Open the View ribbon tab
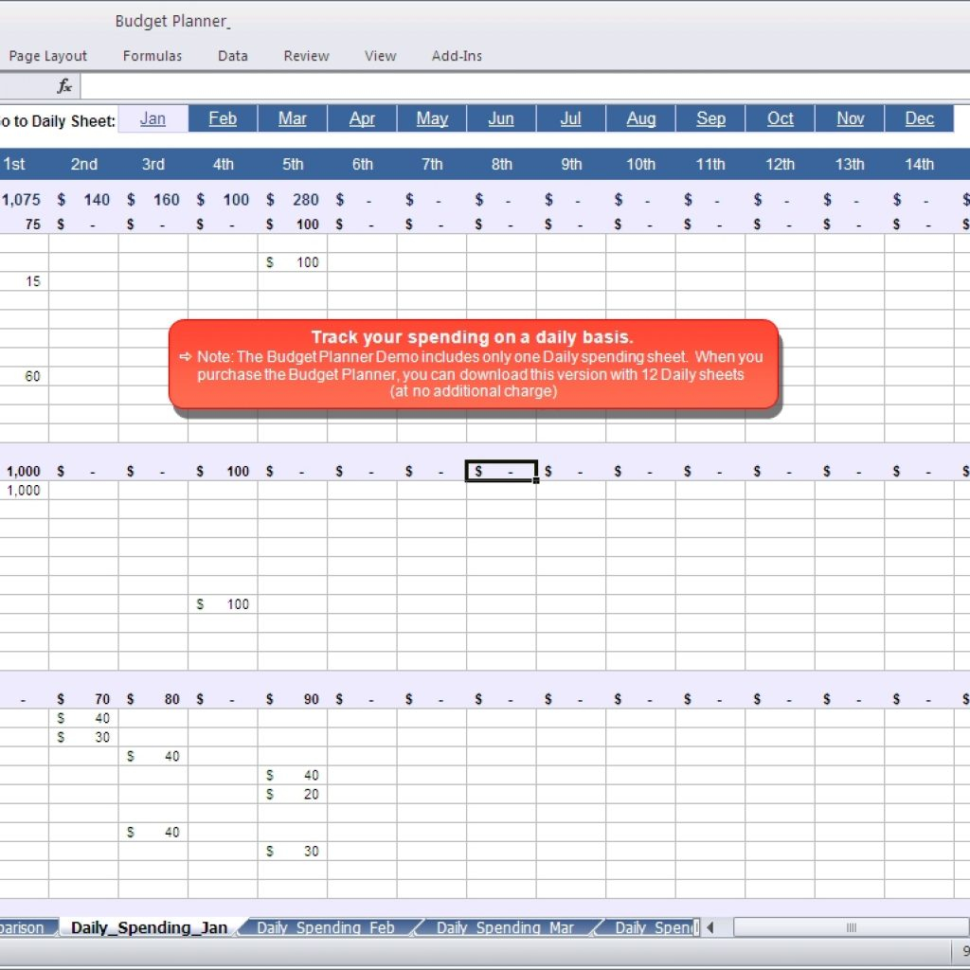This screenshot has height=970, width=970. coord(380,56)
